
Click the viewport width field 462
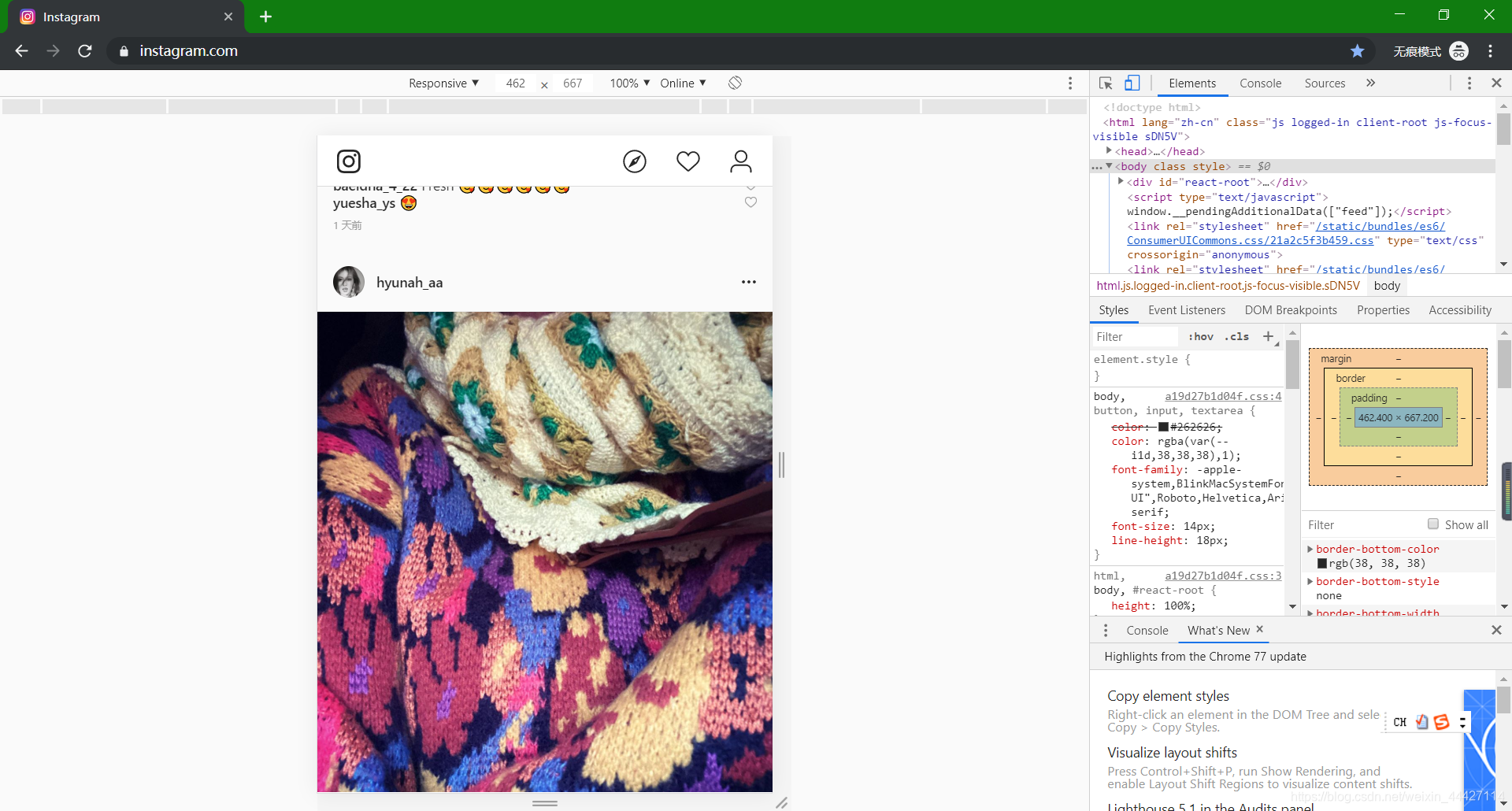click(x=515, y=83)
